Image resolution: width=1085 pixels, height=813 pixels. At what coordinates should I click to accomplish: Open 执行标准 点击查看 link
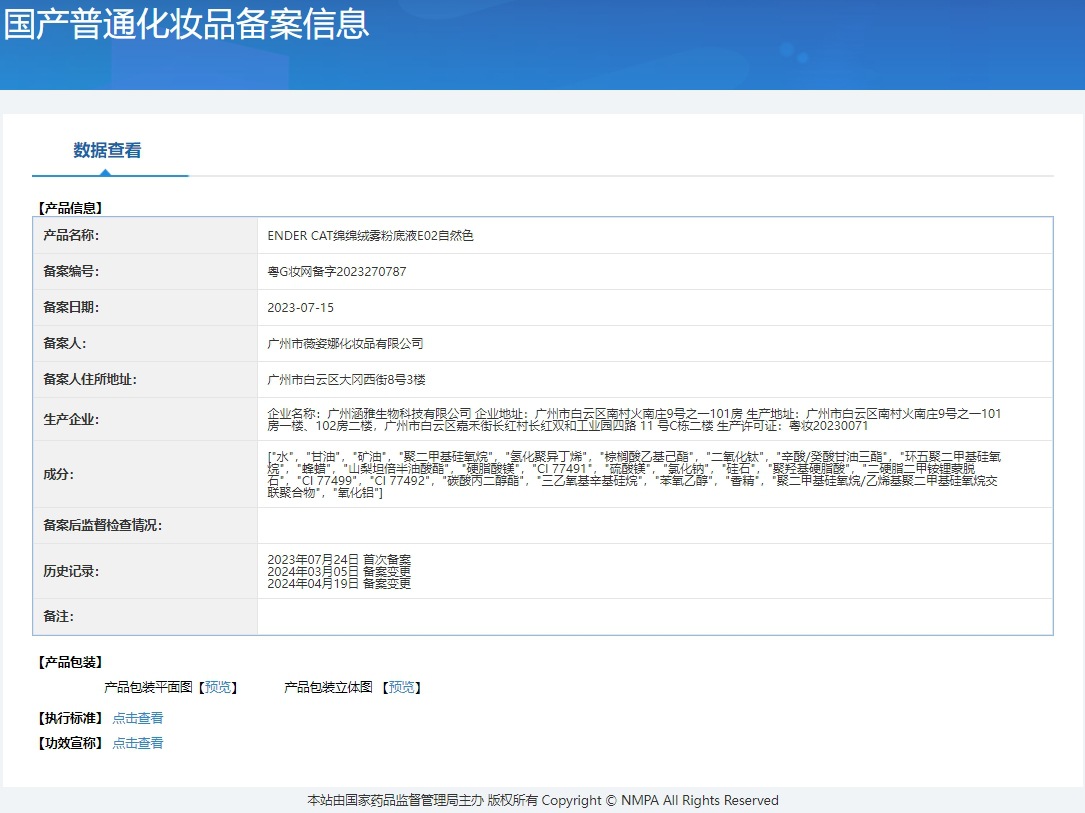coord(138,718)
